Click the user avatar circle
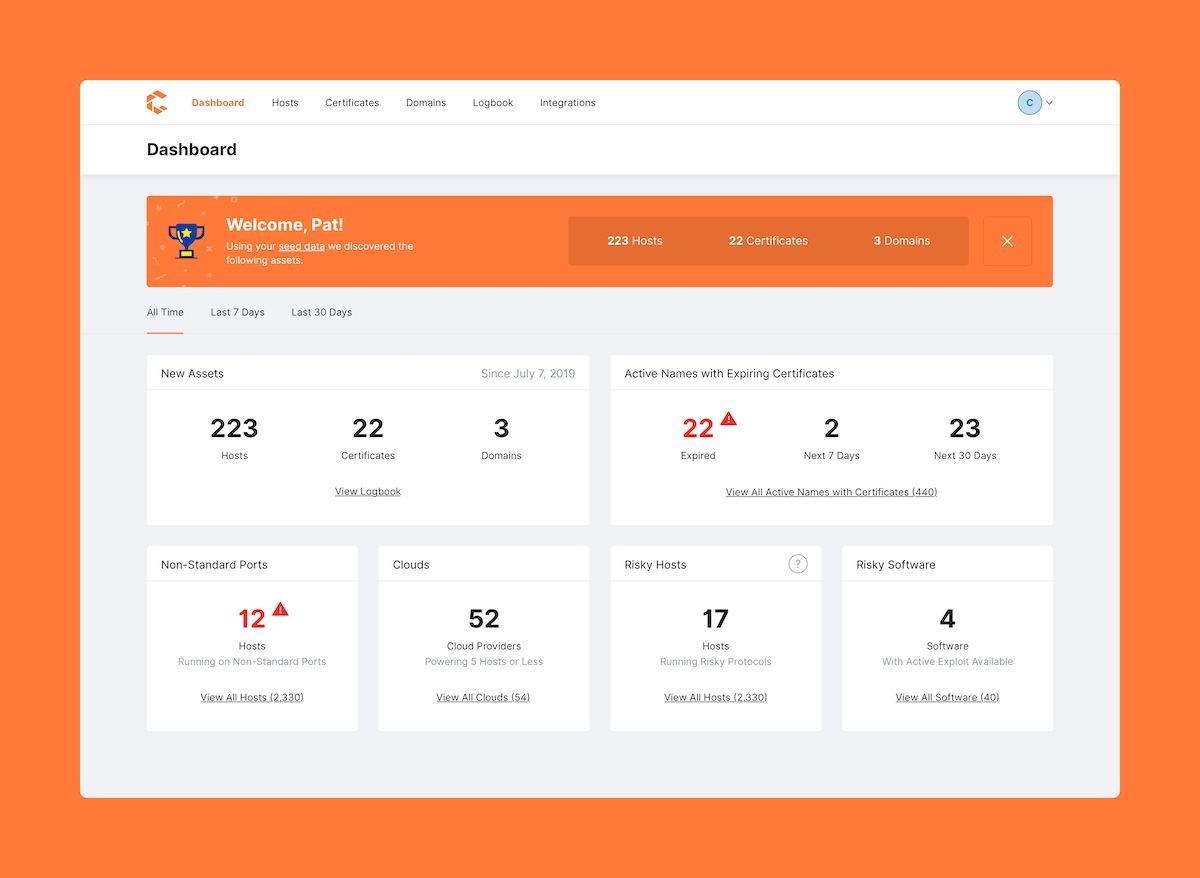Screen dimensions: 1200x878 [1029, 102]
